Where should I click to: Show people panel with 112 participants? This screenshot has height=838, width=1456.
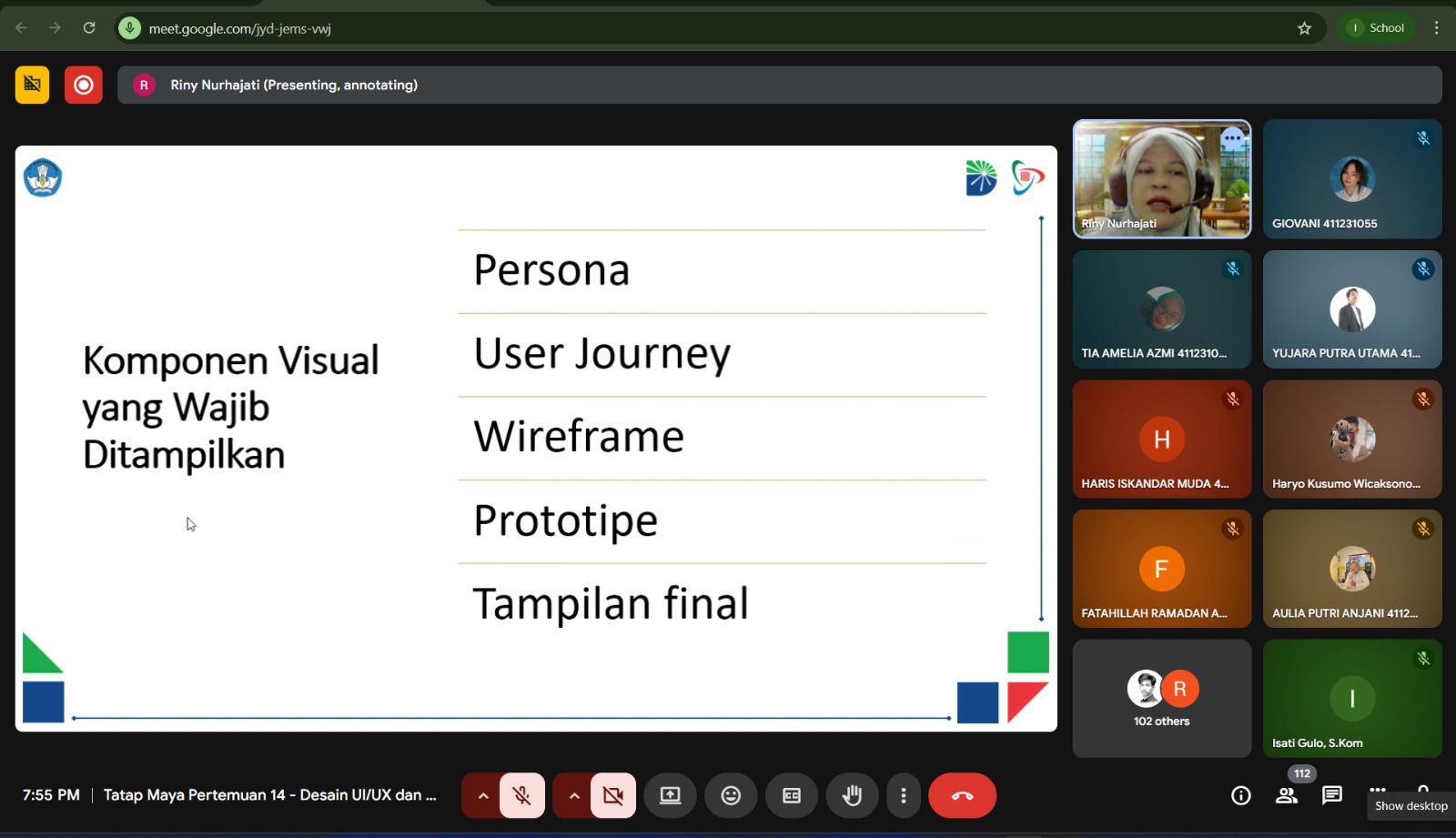(x=1287, y=796)
